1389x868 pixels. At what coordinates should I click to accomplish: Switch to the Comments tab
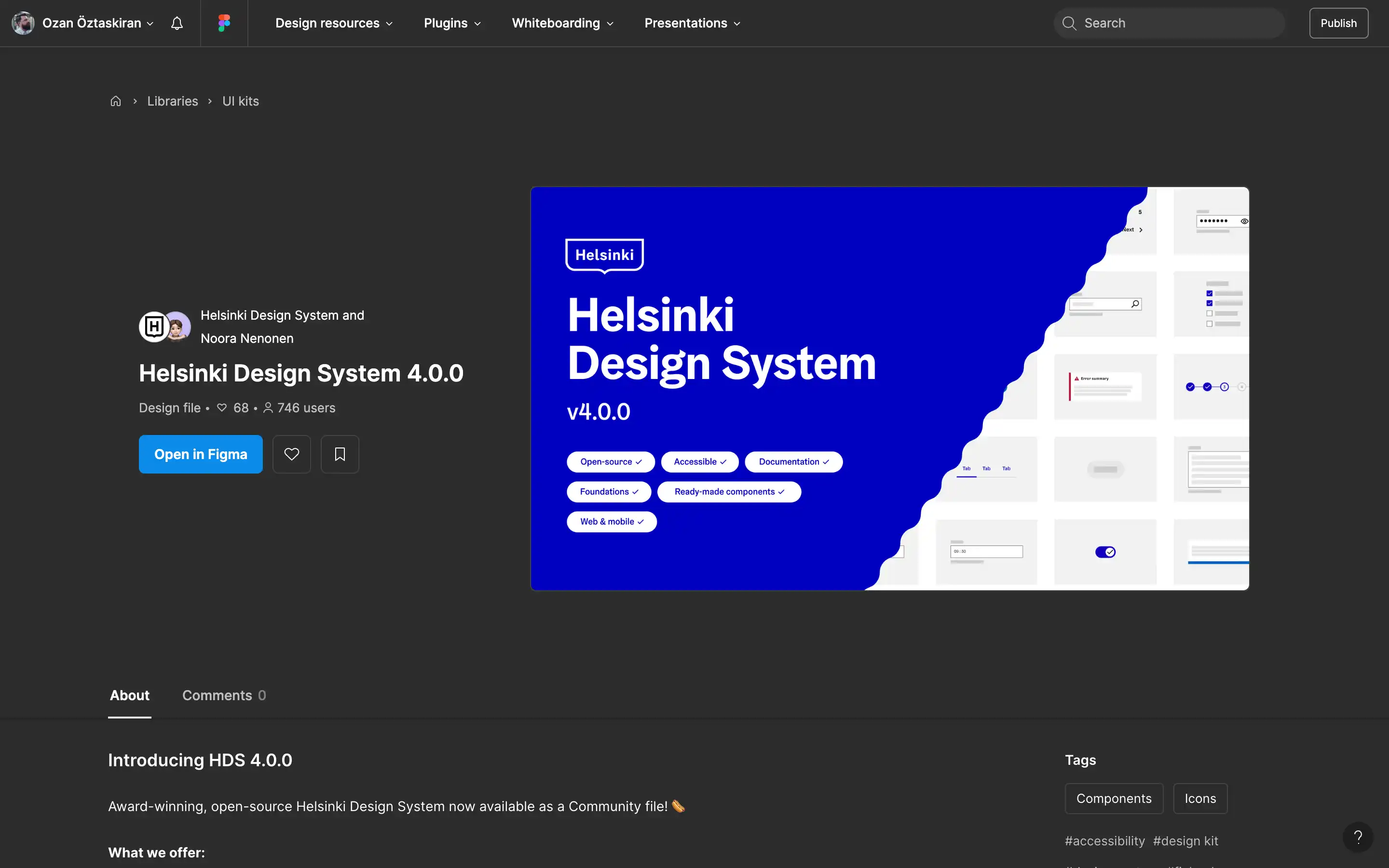(224, 695)
